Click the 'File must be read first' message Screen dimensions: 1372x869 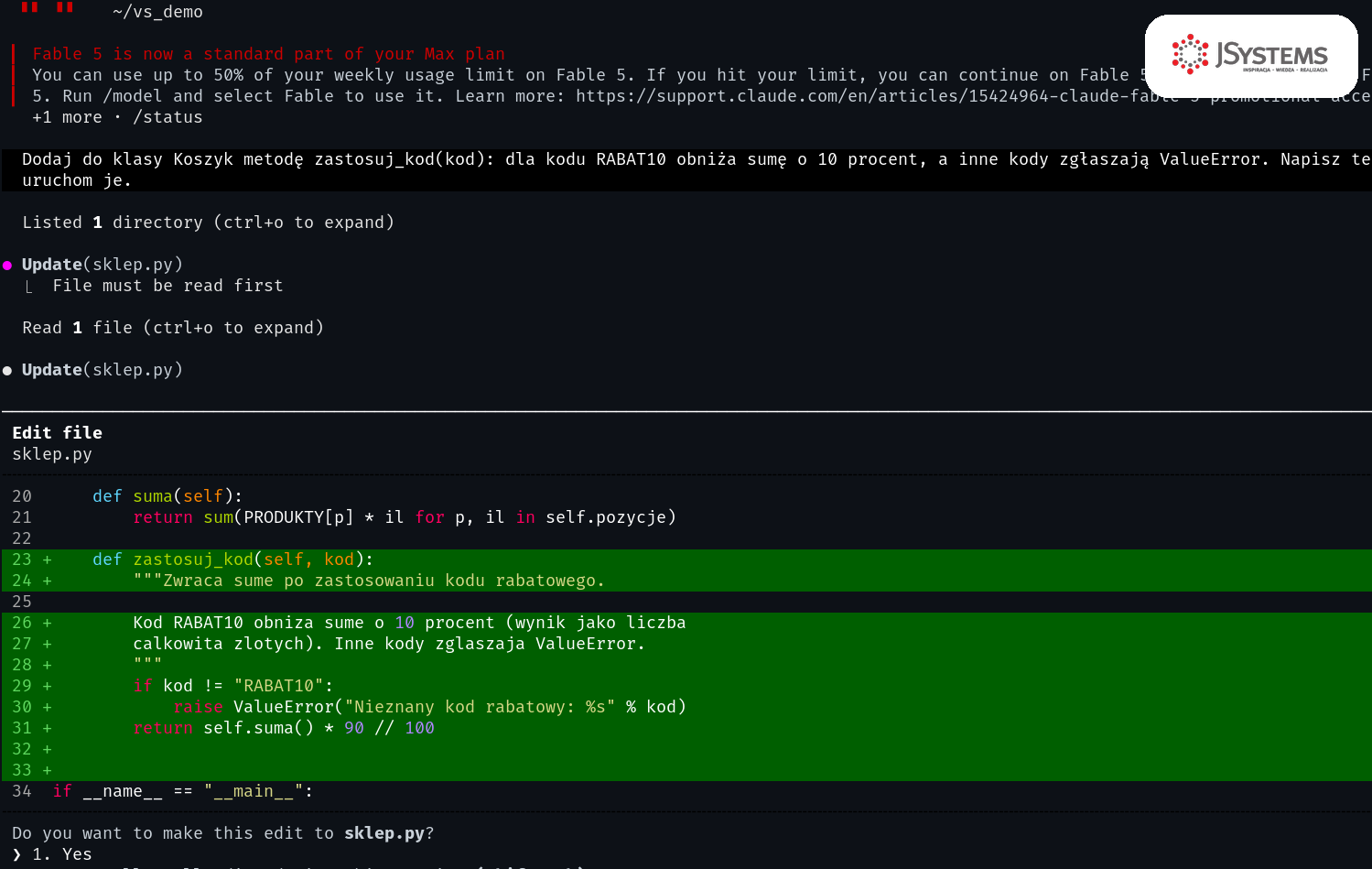coord(167,286)
